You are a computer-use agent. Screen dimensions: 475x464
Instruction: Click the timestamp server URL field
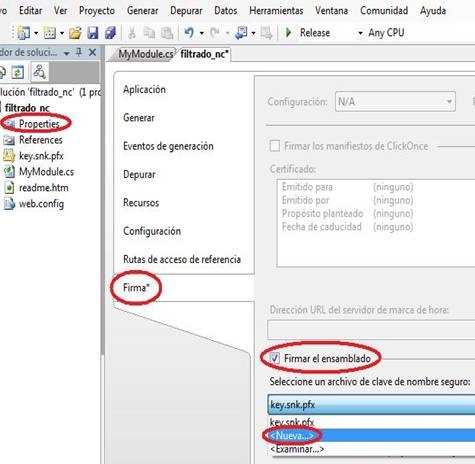(371, 329)
